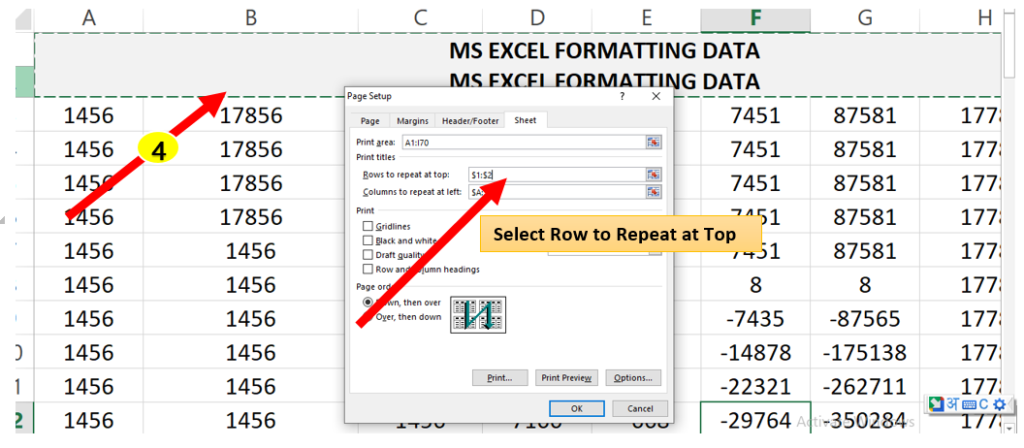Collapse dialog using Print area range selector icon
The height and width of the screenshot is (448, 1024).
653,142
